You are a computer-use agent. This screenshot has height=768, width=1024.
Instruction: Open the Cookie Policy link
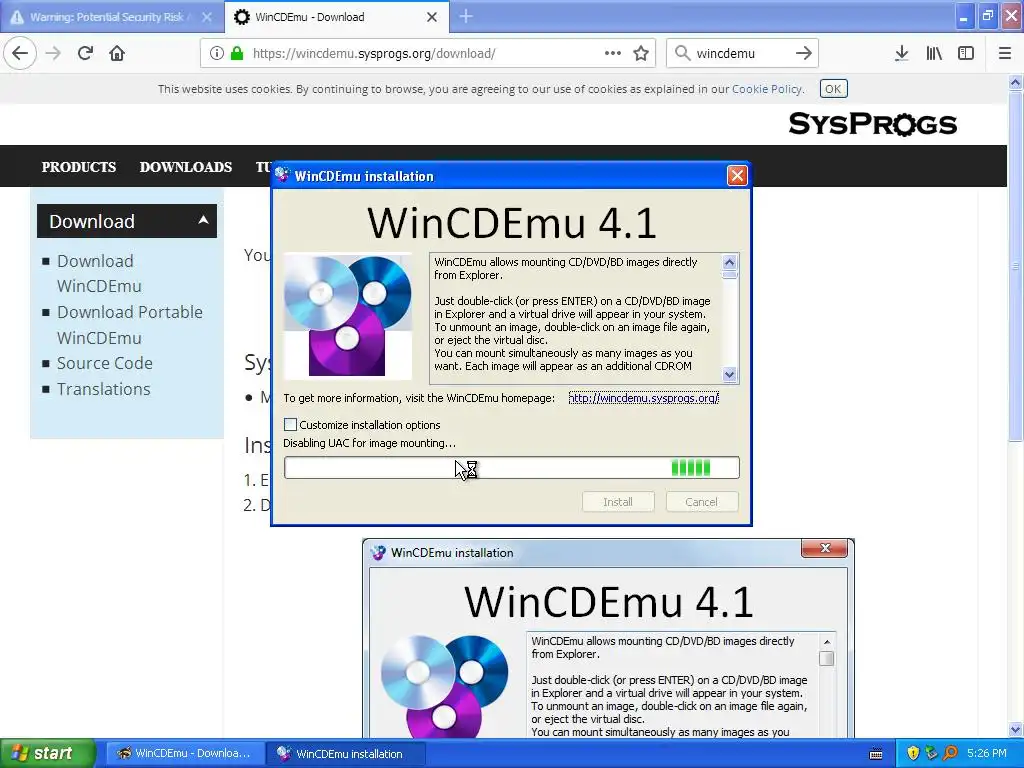767,89
